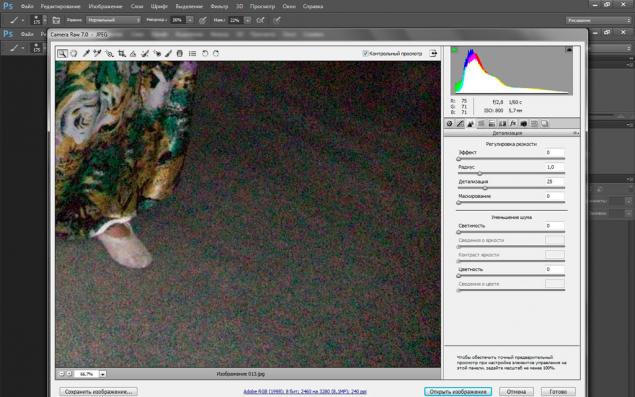Activate the Targeted Adjustment tool
This screenshot has height=397, width=635.
pos(109,53)
